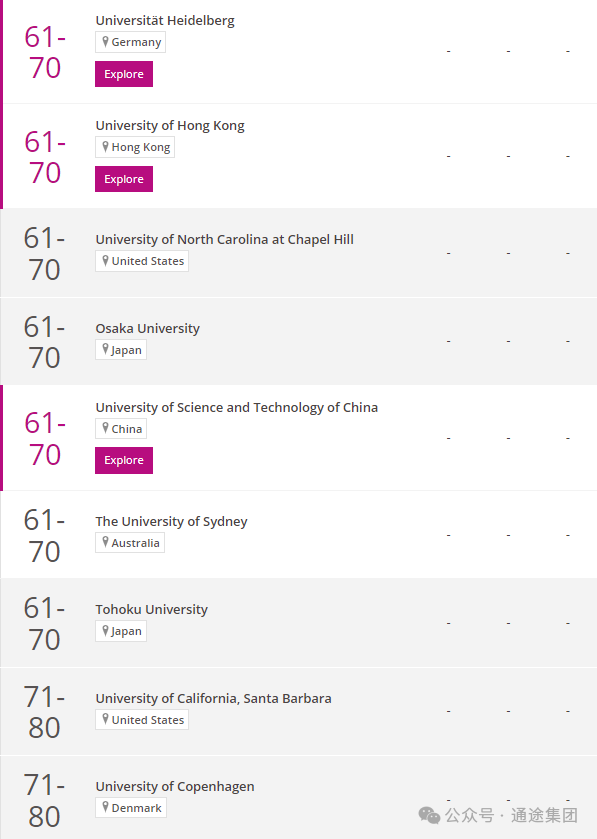Click the Explore button under Universität Heidelberg
This screenshot has width=597, height=839.
click(x=124, y=74)
